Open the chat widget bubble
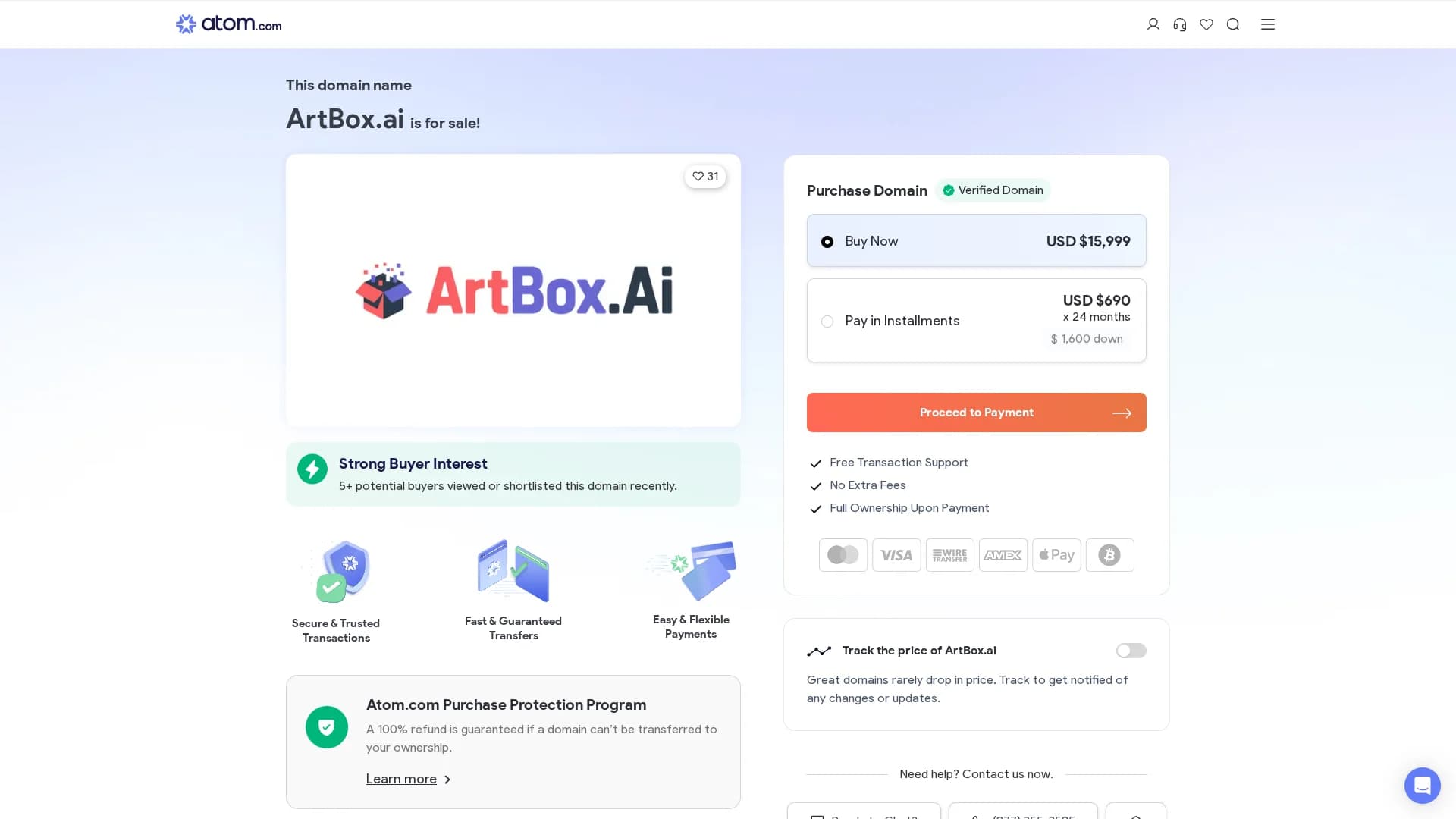This screenshot has height=819, width=1456. (x=1422, y=785)
